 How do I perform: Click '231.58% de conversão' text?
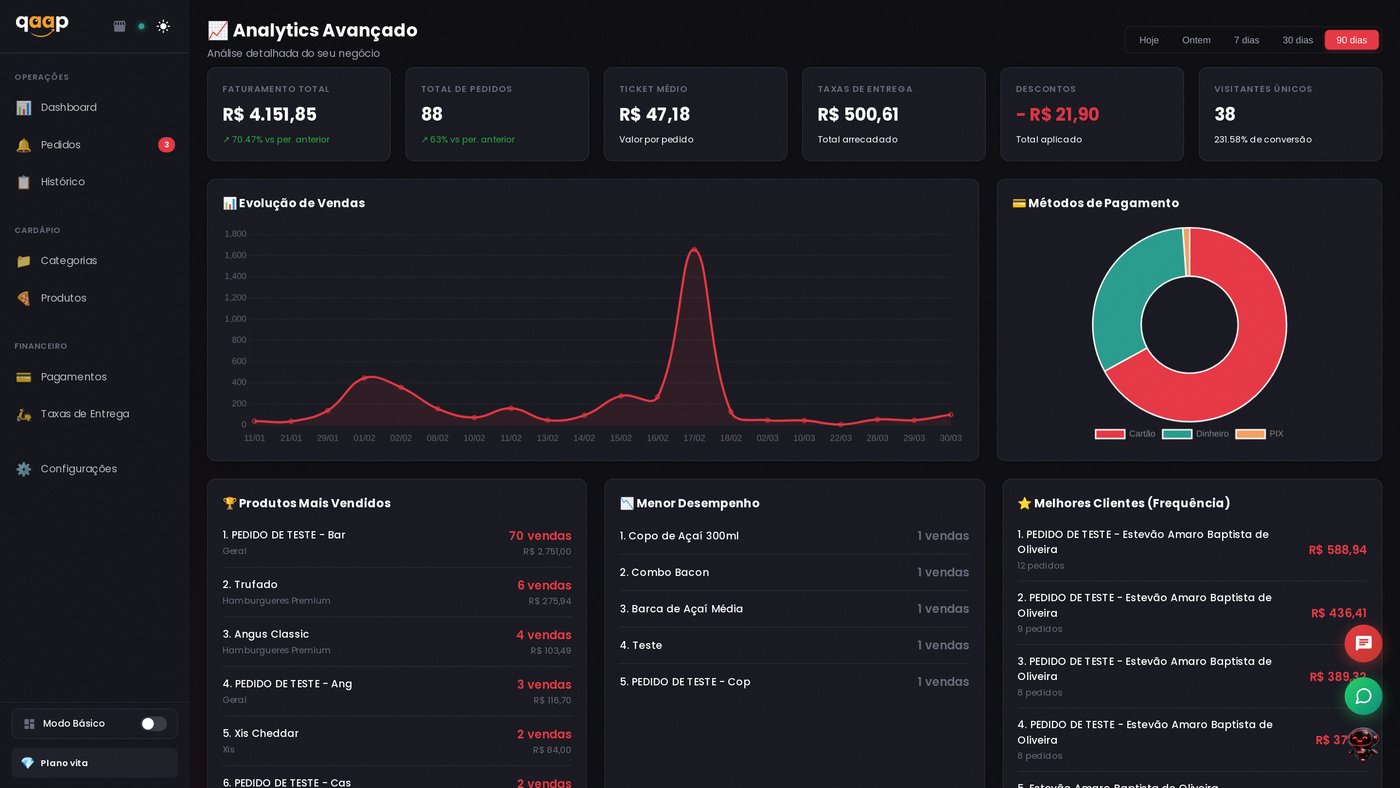point(1263,140)
